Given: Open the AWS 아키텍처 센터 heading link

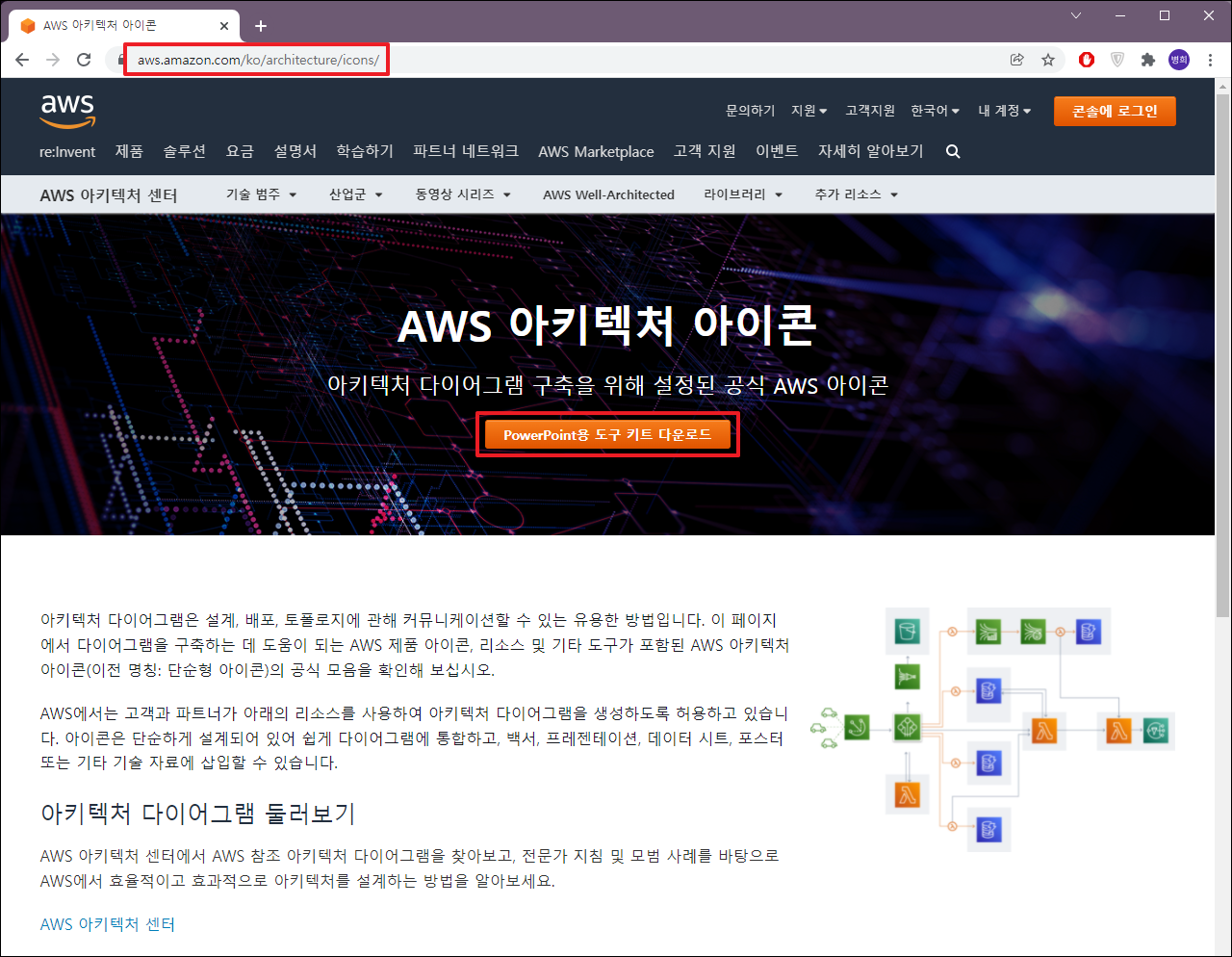Looking at the screenshot, I should (109, 194).
